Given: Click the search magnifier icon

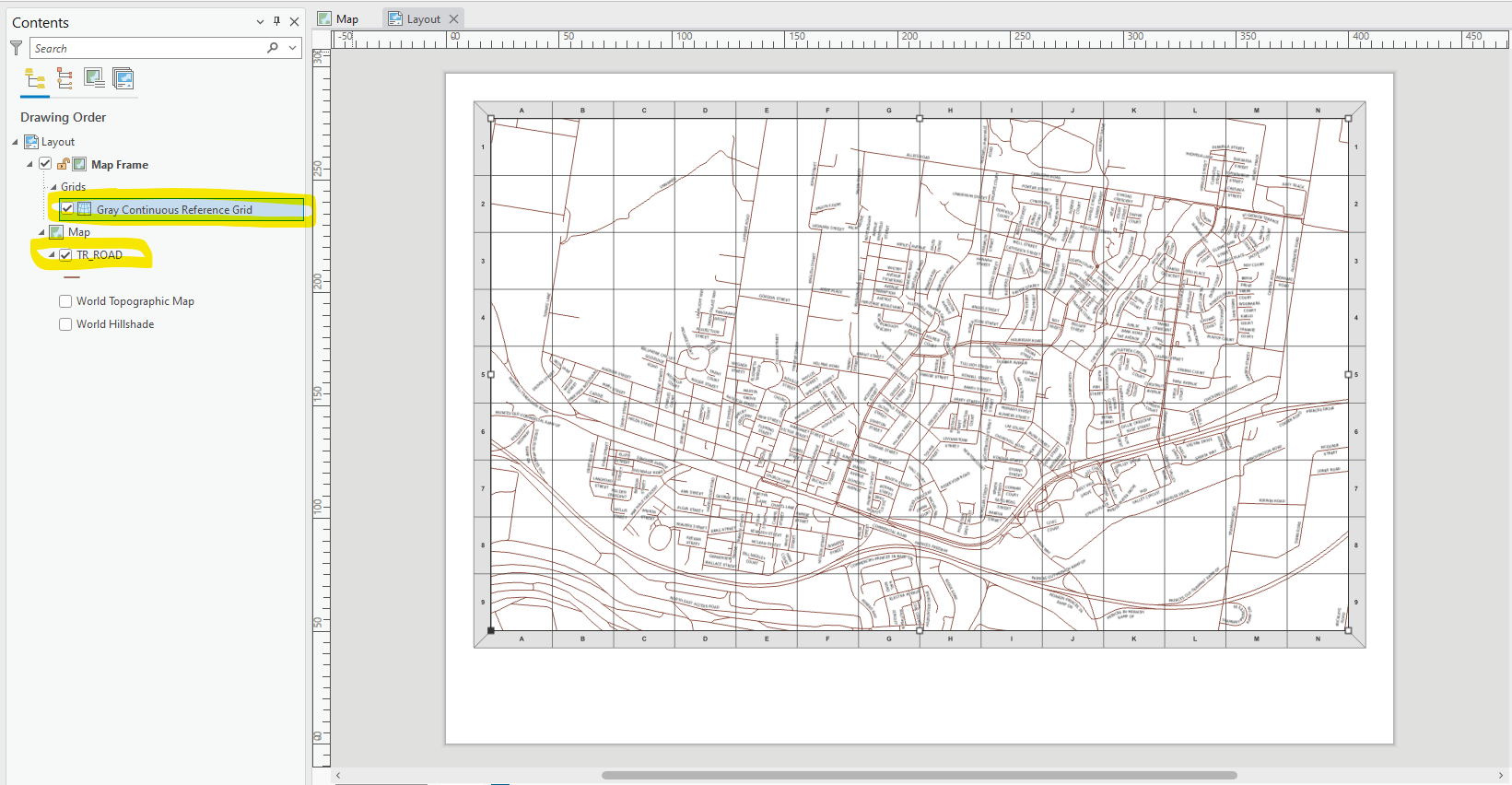Looking at the screenshot, I should [273, 48].
